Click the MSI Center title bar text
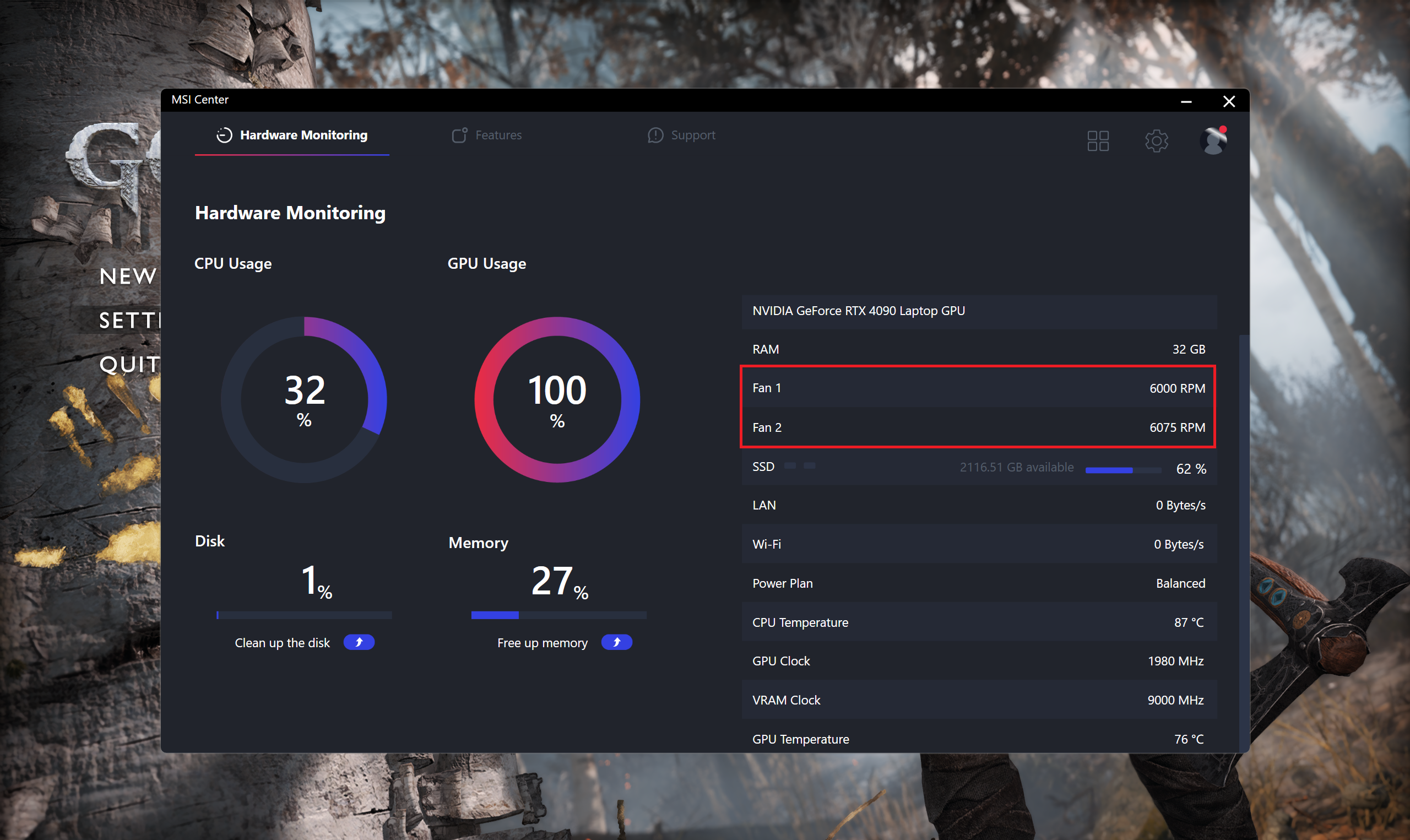 pos(200,100)
